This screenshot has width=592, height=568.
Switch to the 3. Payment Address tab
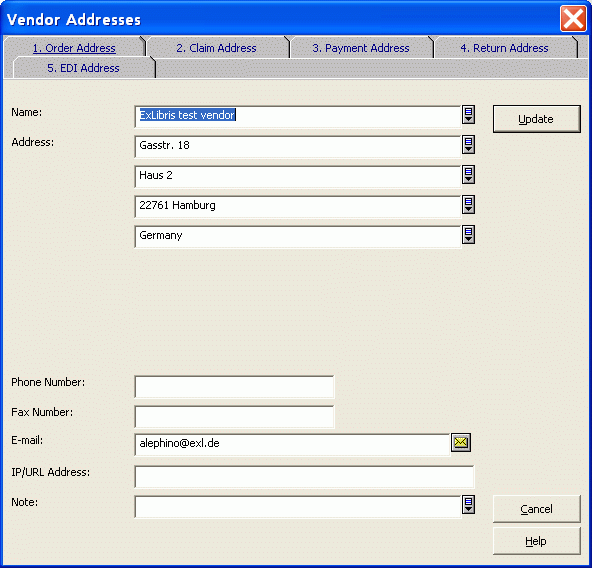click(x=361, y=48)
